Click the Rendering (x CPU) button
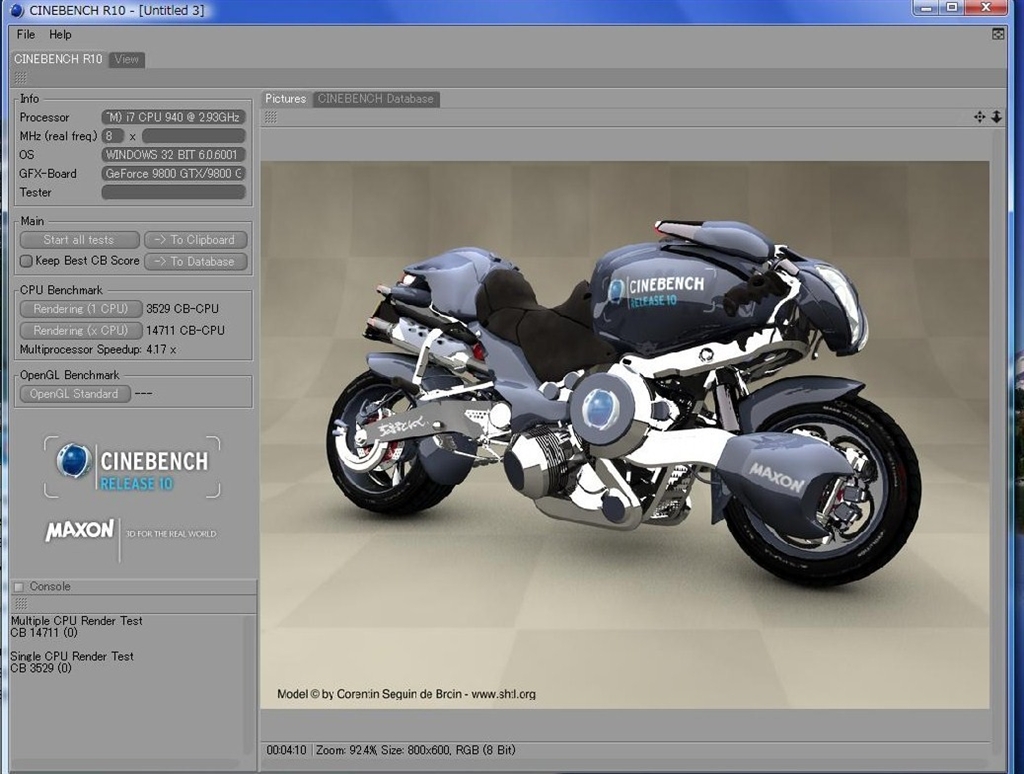The width and height of the screenshot is (1024, 774). pos(80,330)
